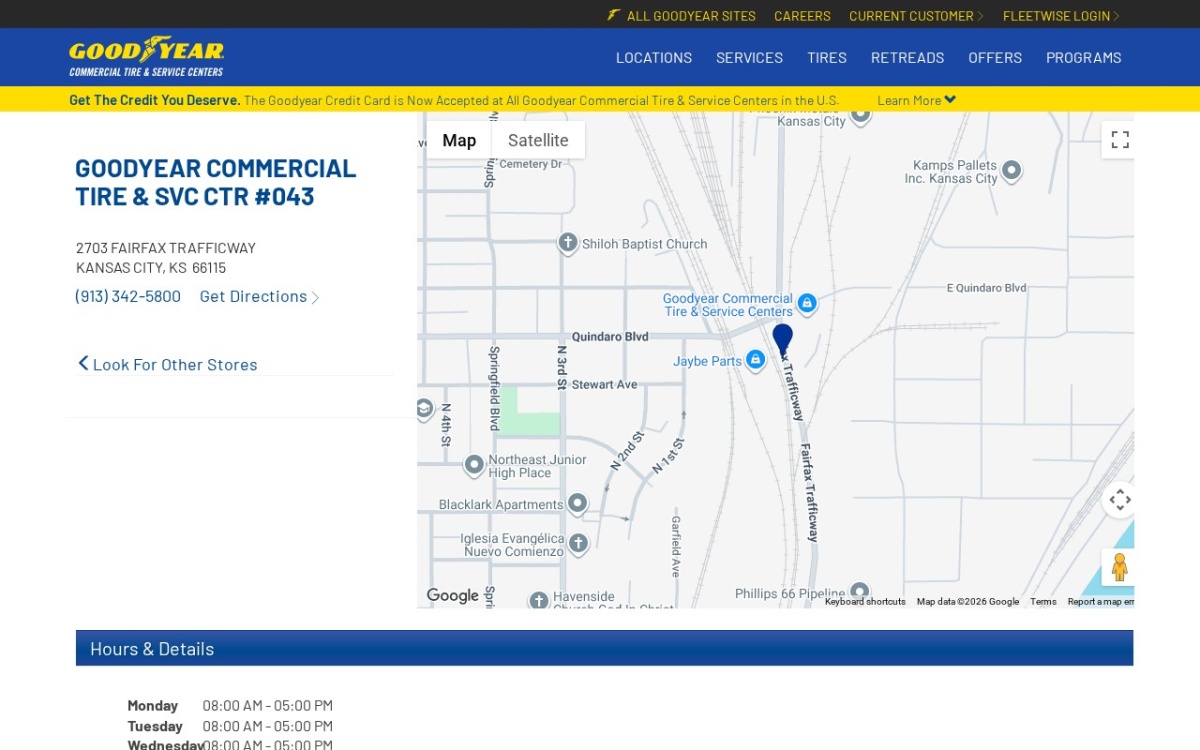The width and height of the screenshot is (1200, 750).
Task: Open map Terms link
Action: (1043, 602)
